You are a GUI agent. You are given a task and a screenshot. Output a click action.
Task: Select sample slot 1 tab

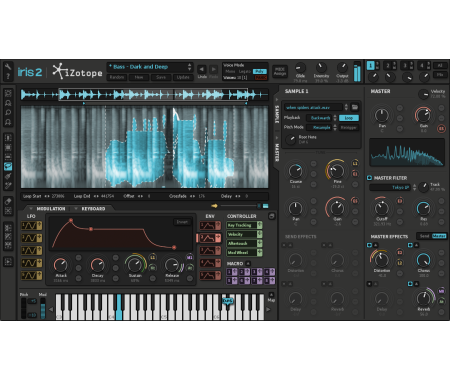coord(371,65)
